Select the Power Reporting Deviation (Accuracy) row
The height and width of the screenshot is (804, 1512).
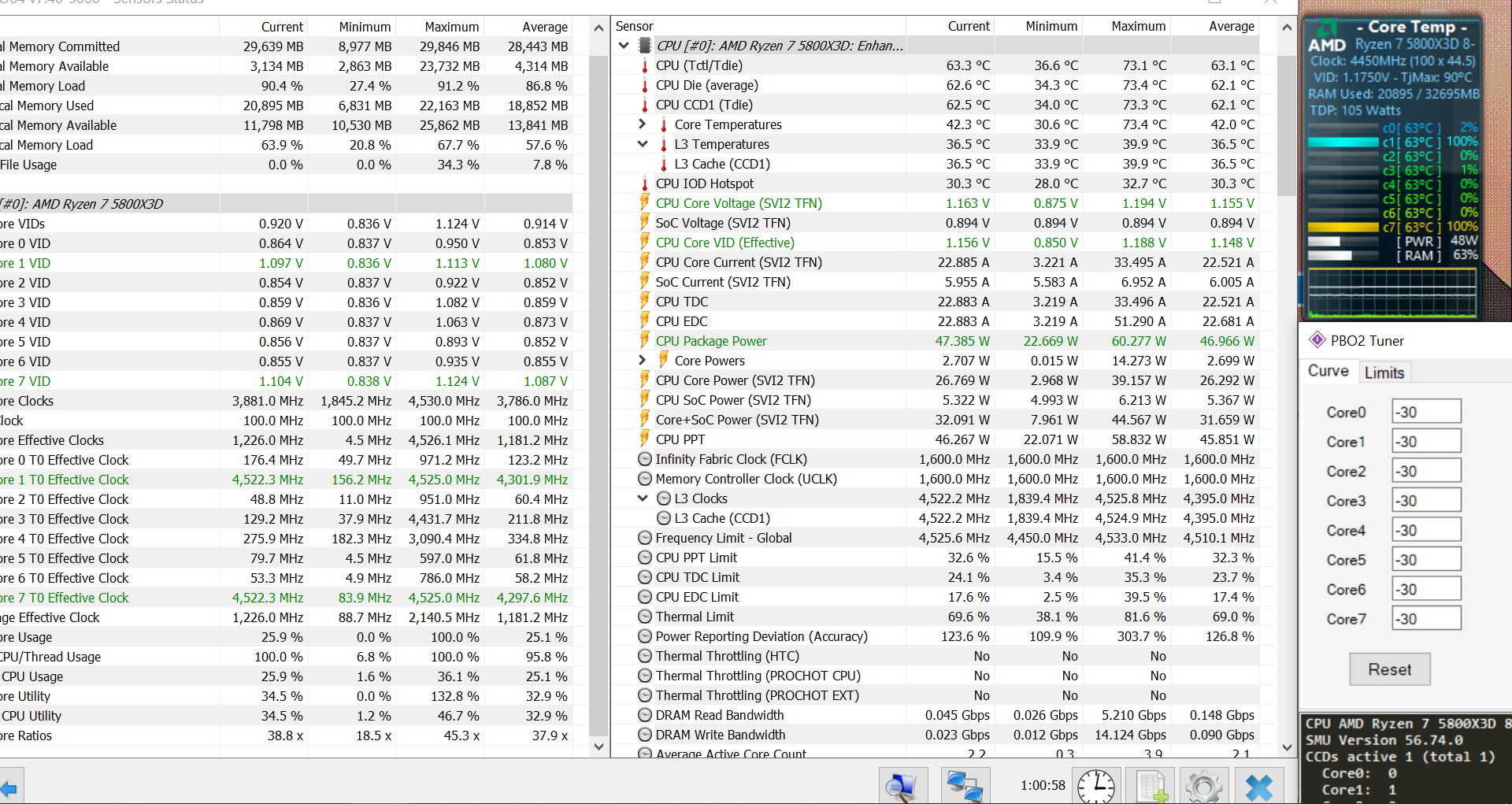(935, 636)
